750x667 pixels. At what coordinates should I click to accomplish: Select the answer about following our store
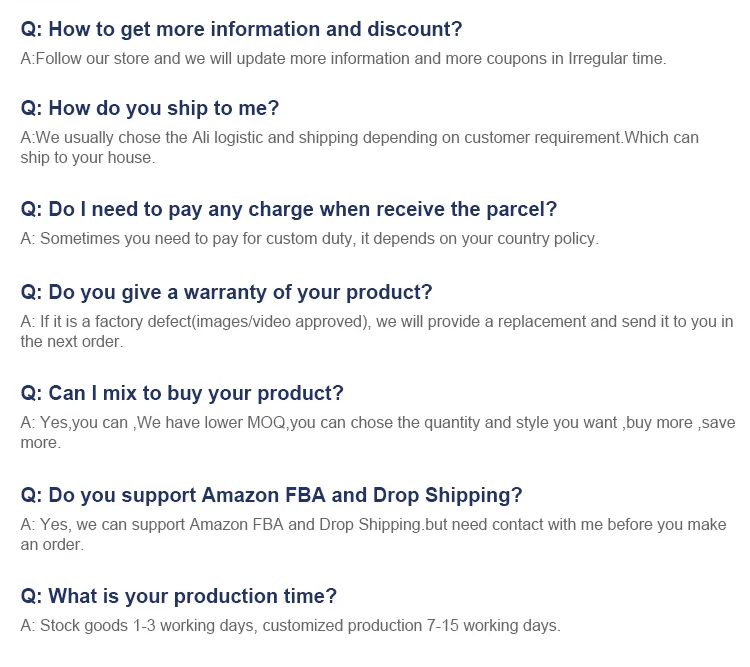[342, 58]
